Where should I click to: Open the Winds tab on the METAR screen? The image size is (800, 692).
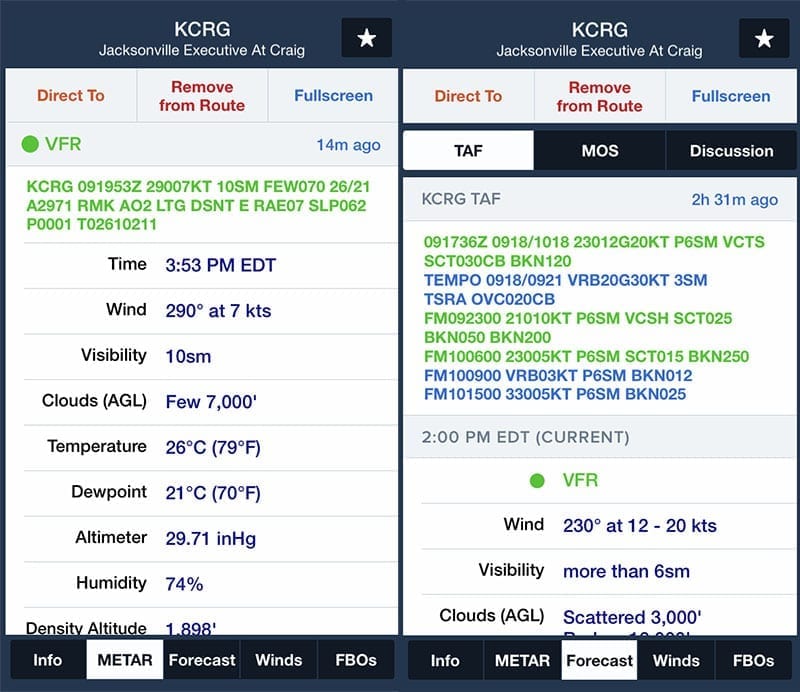tap(279, 660)
